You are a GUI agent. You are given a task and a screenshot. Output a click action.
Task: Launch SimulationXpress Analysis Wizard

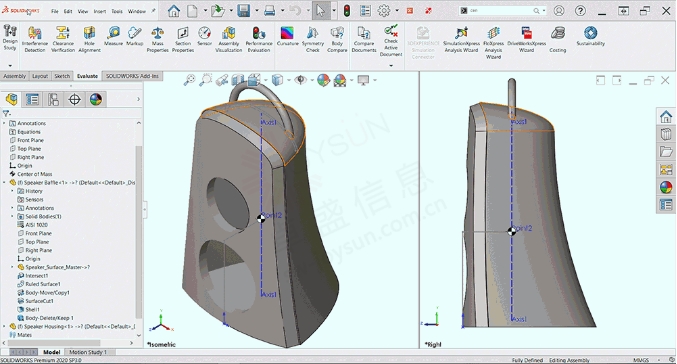[x=461, y=39]
